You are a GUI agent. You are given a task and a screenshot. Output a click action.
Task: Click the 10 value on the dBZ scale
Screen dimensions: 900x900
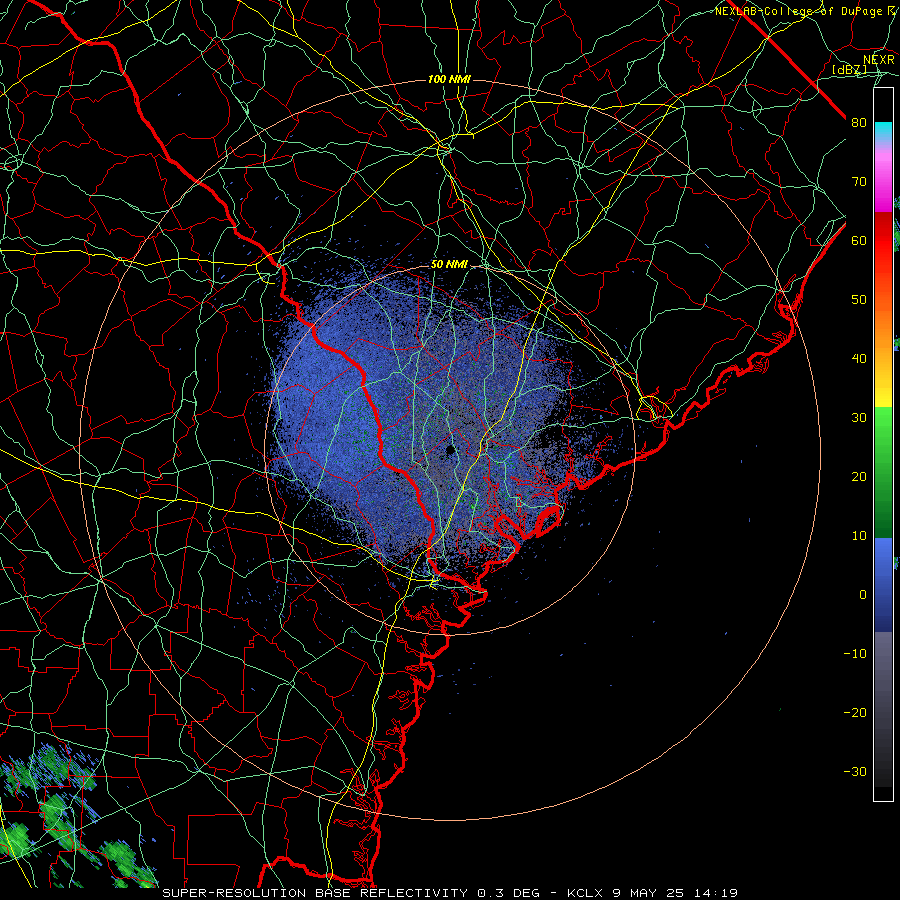pos(859,536)
